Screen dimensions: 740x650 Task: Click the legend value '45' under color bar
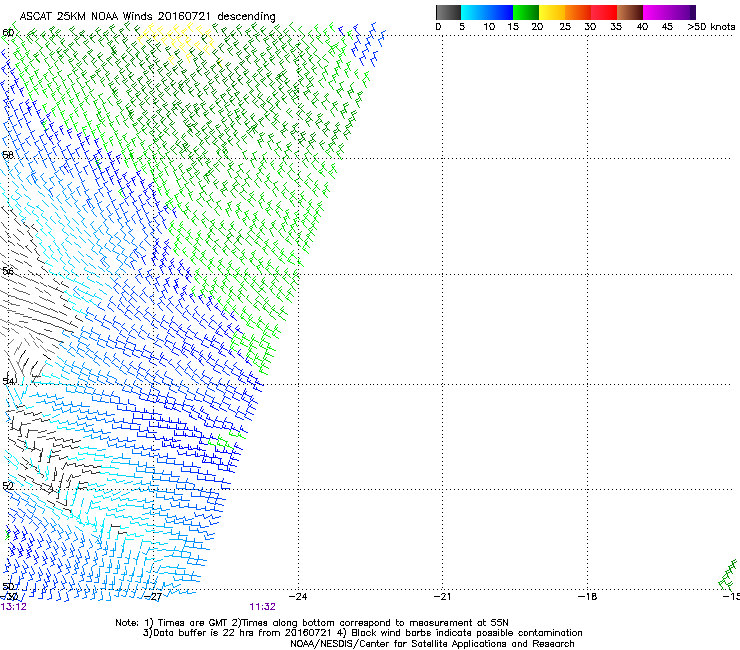coord(667,27)
